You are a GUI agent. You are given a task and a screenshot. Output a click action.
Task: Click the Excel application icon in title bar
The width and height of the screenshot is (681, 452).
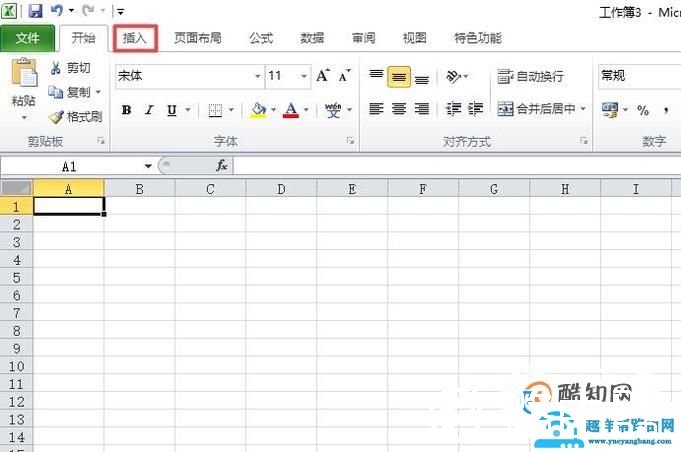pos(9,10)
